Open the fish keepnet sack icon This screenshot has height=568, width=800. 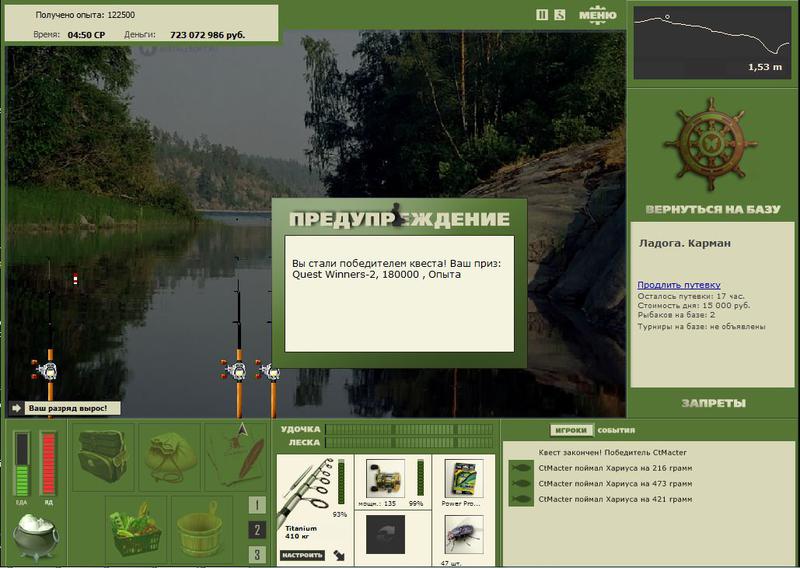[169, 457]
